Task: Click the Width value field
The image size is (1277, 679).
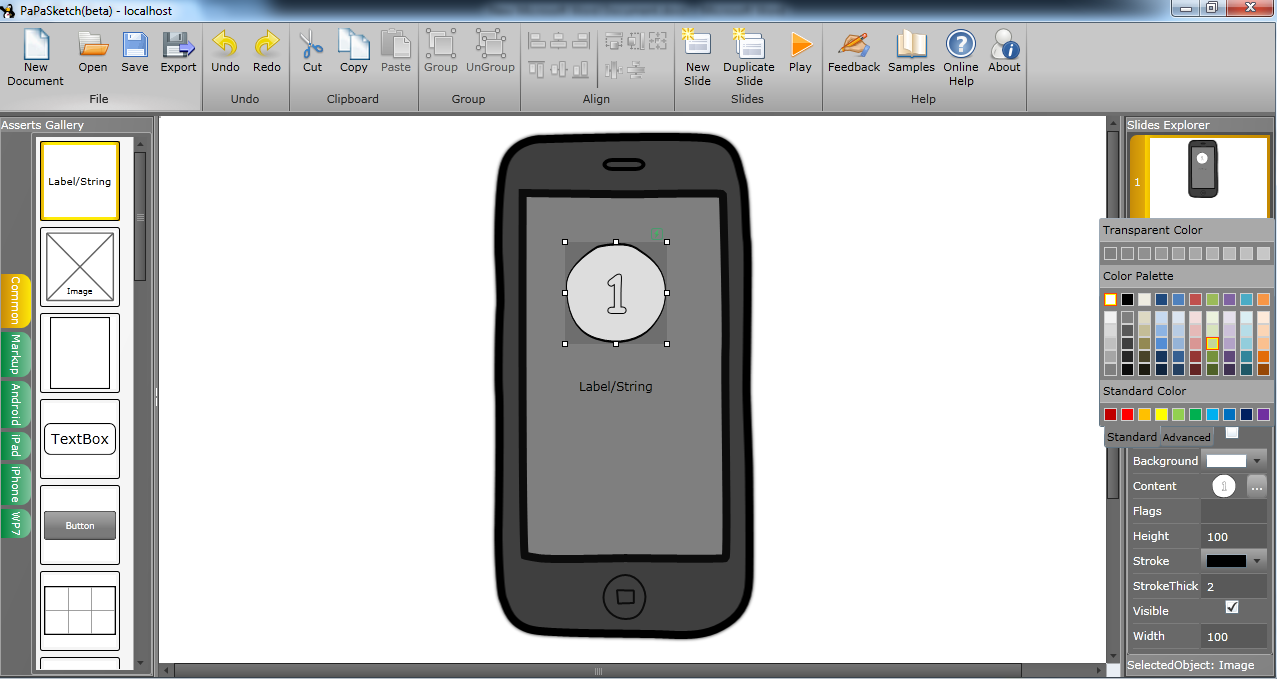Action: 1234,636
